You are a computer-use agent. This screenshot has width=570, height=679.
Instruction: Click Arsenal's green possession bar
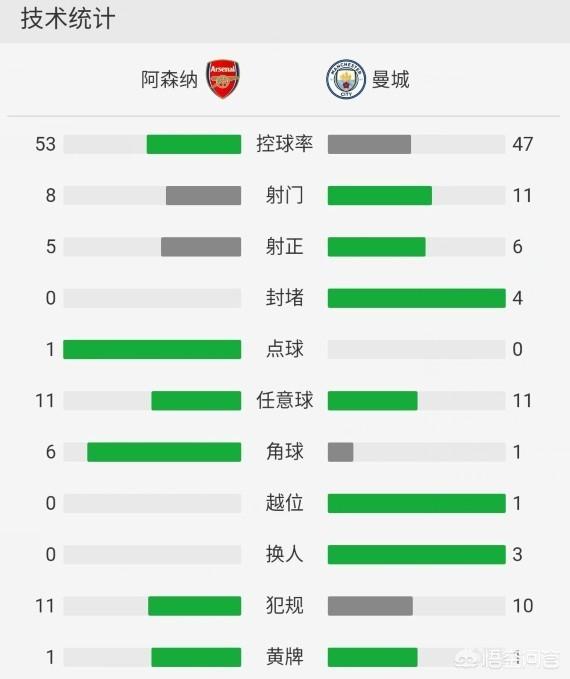pyautogui.click(x=194, y=144)
